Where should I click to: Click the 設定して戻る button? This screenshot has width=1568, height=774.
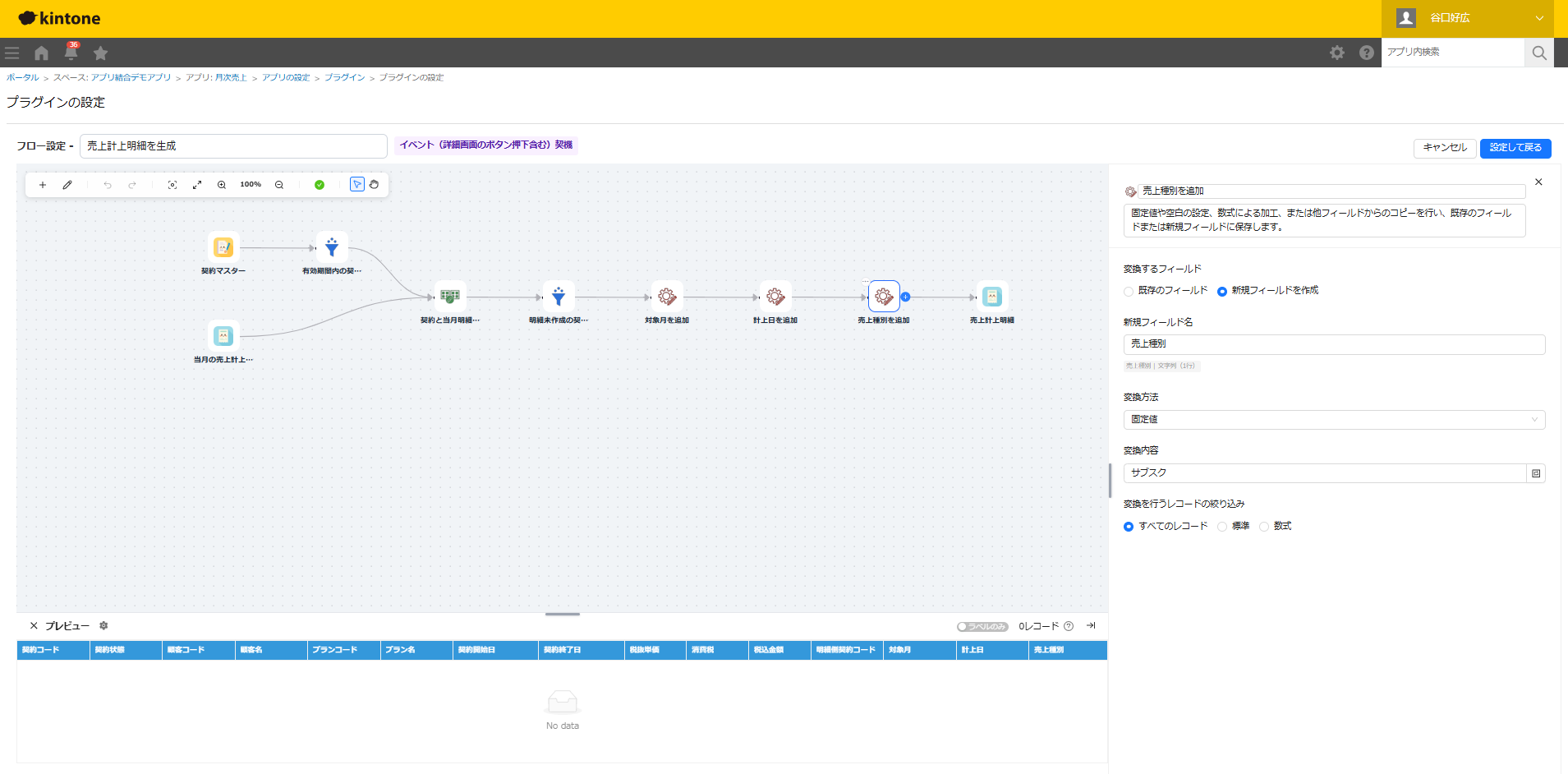(1515, 148)
